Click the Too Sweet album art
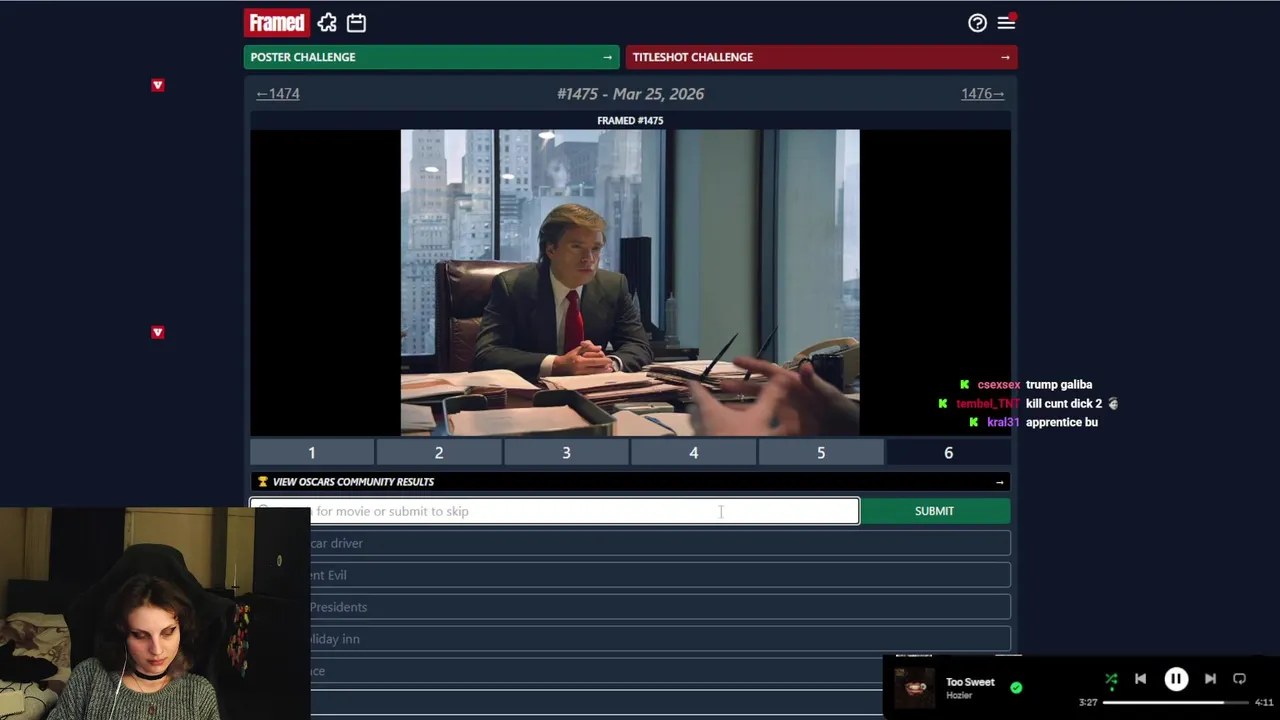 [x=914, y=687]
